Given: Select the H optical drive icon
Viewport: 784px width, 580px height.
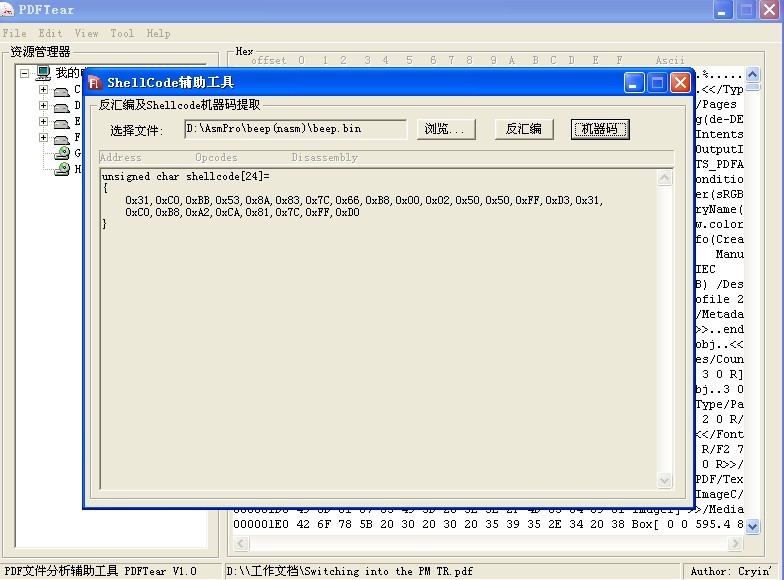Looking at the screenshot, I should (62, 169).
